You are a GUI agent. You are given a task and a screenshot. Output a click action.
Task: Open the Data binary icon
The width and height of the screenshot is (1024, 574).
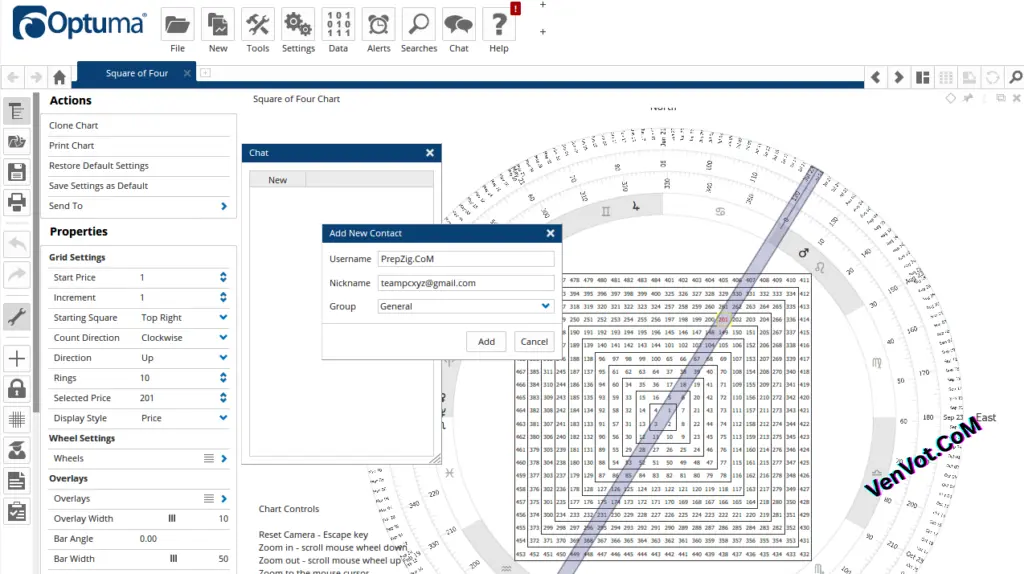pos(338,25)
